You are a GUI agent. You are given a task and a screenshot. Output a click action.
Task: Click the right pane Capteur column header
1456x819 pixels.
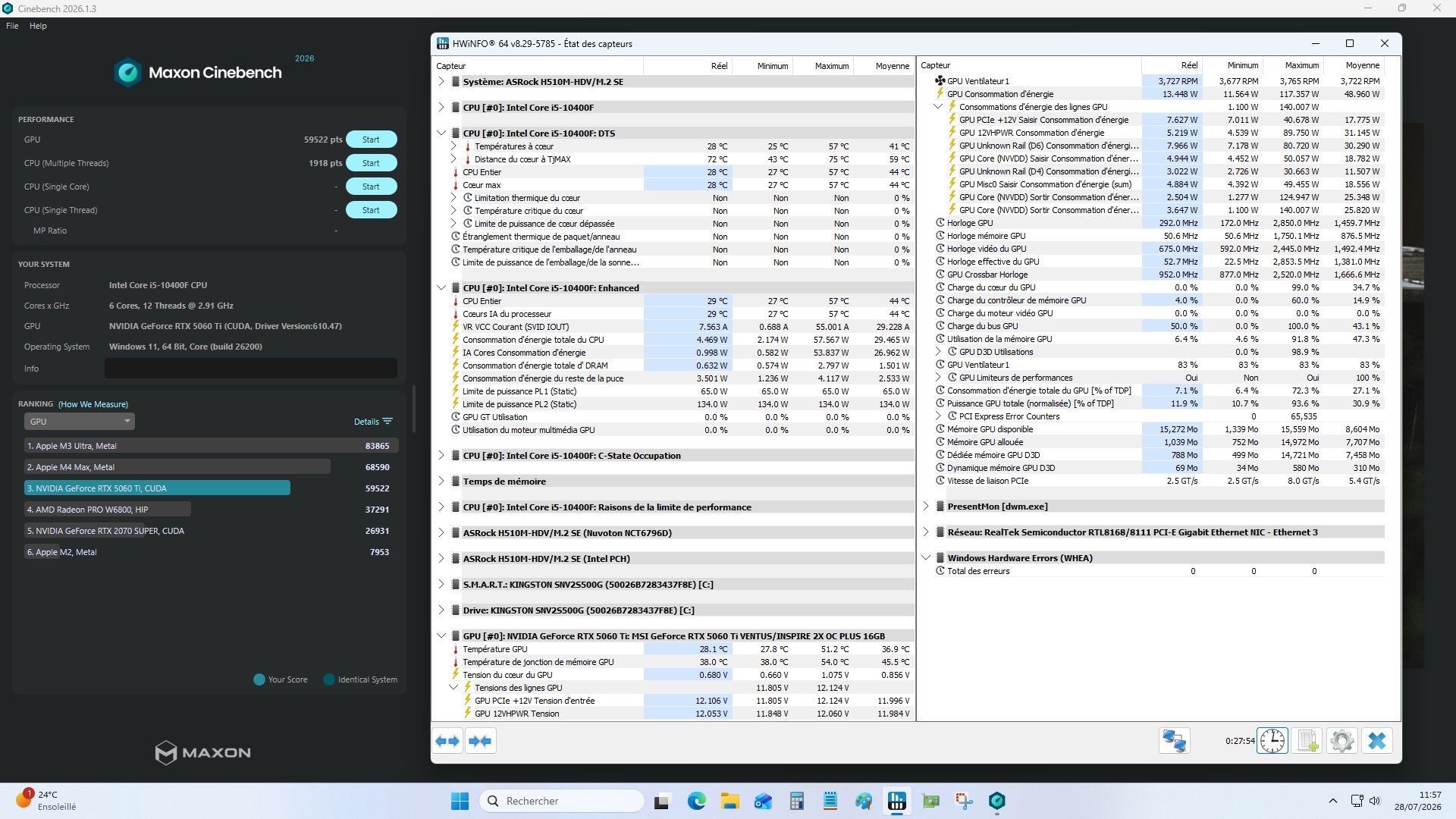pyautogui.click(x=1030, y=65)
